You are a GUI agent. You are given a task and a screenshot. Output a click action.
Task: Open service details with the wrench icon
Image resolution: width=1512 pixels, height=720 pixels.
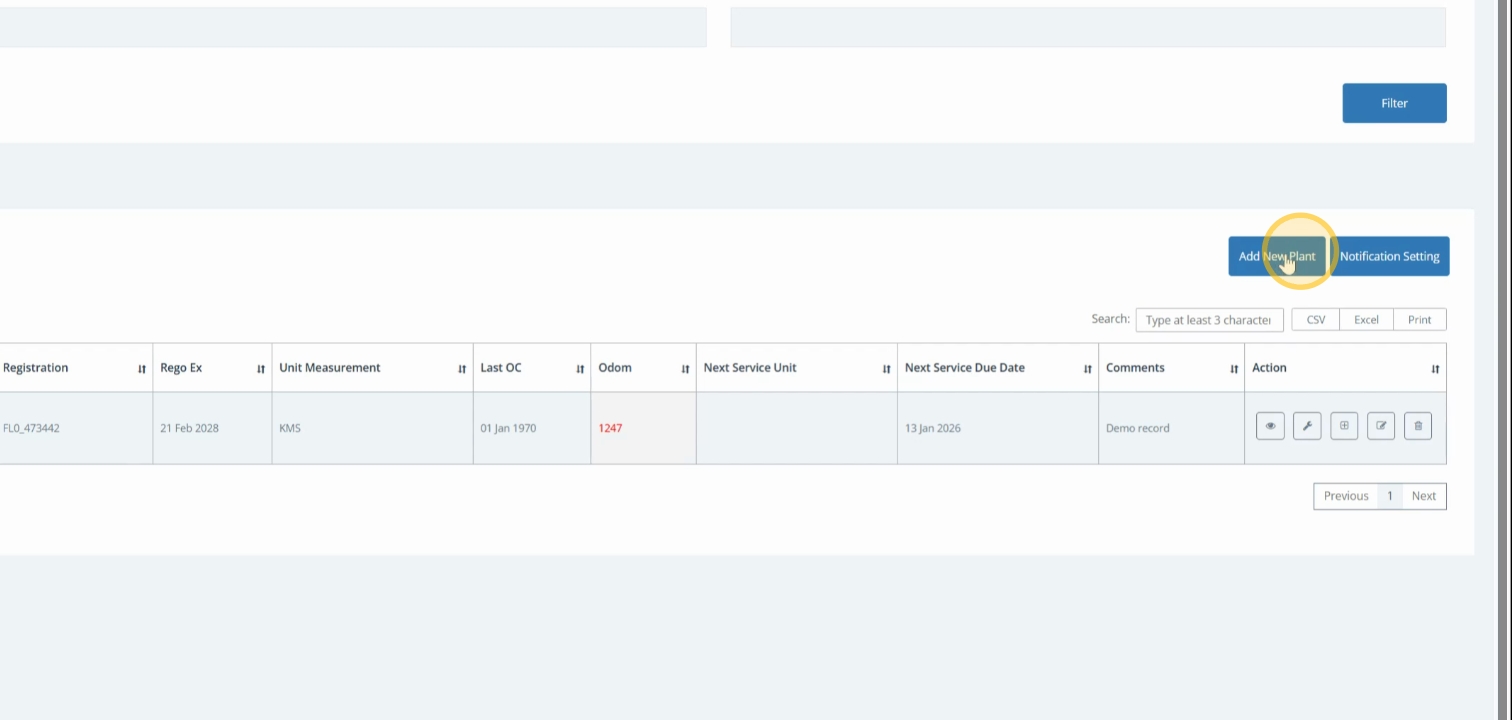[1307, 426]
